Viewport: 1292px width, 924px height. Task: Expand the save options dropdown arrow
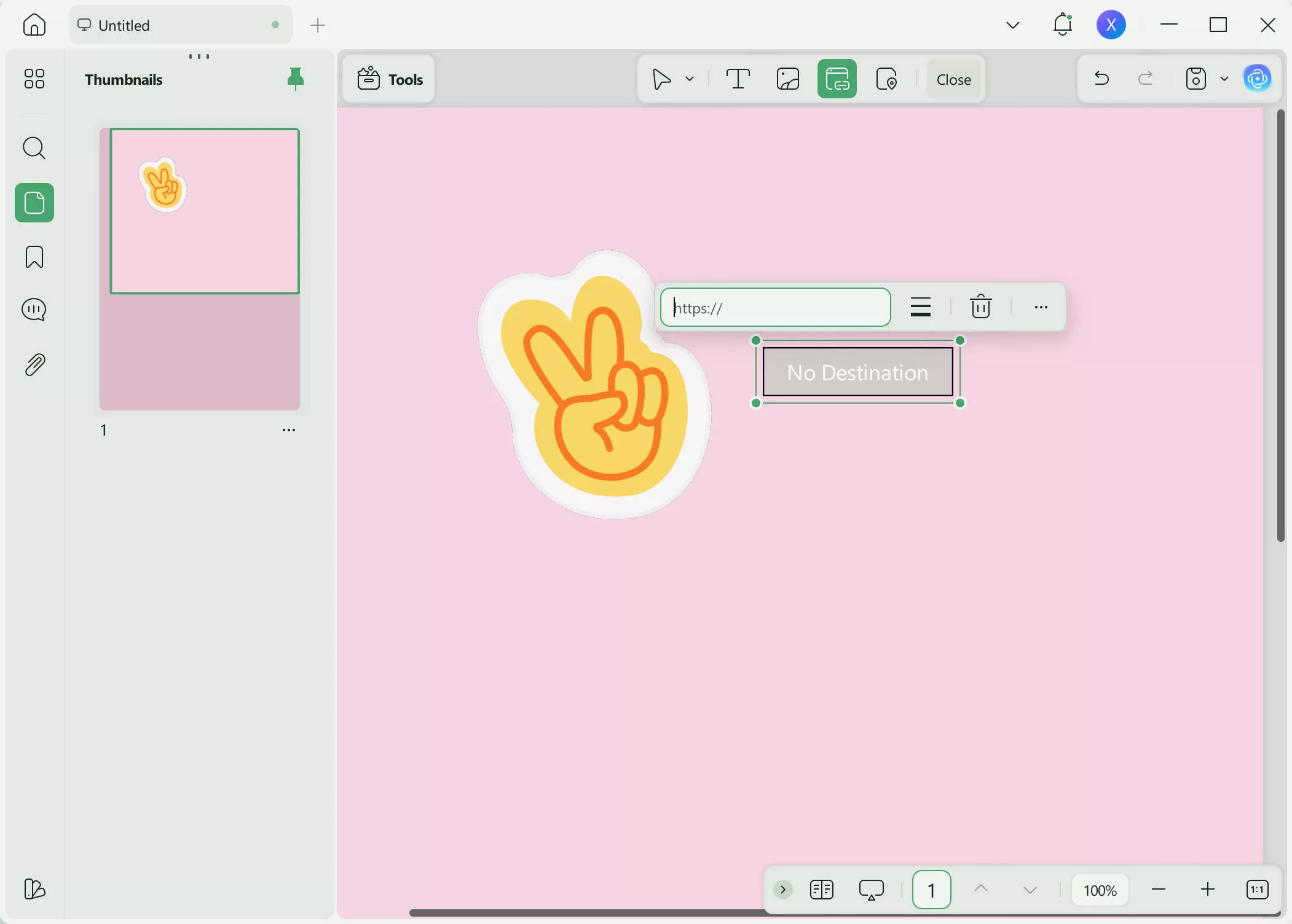[1224, 79]
